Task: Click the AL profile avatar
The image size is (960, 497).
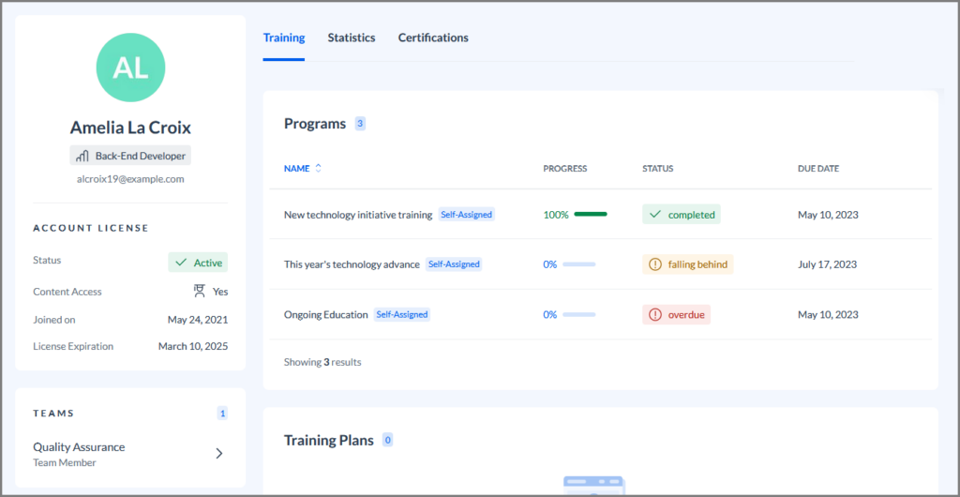Action: pyautogui.click(x=130, y=67)
